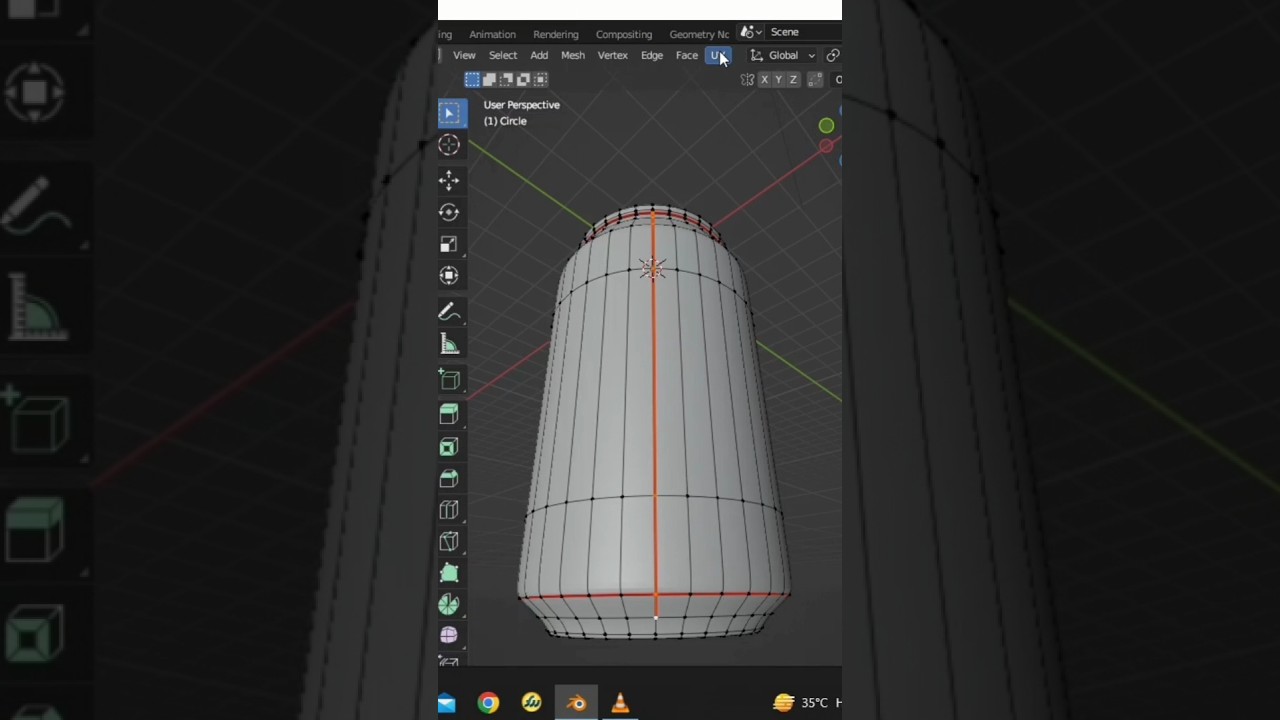Open the Vertex menu

point(613,56)
